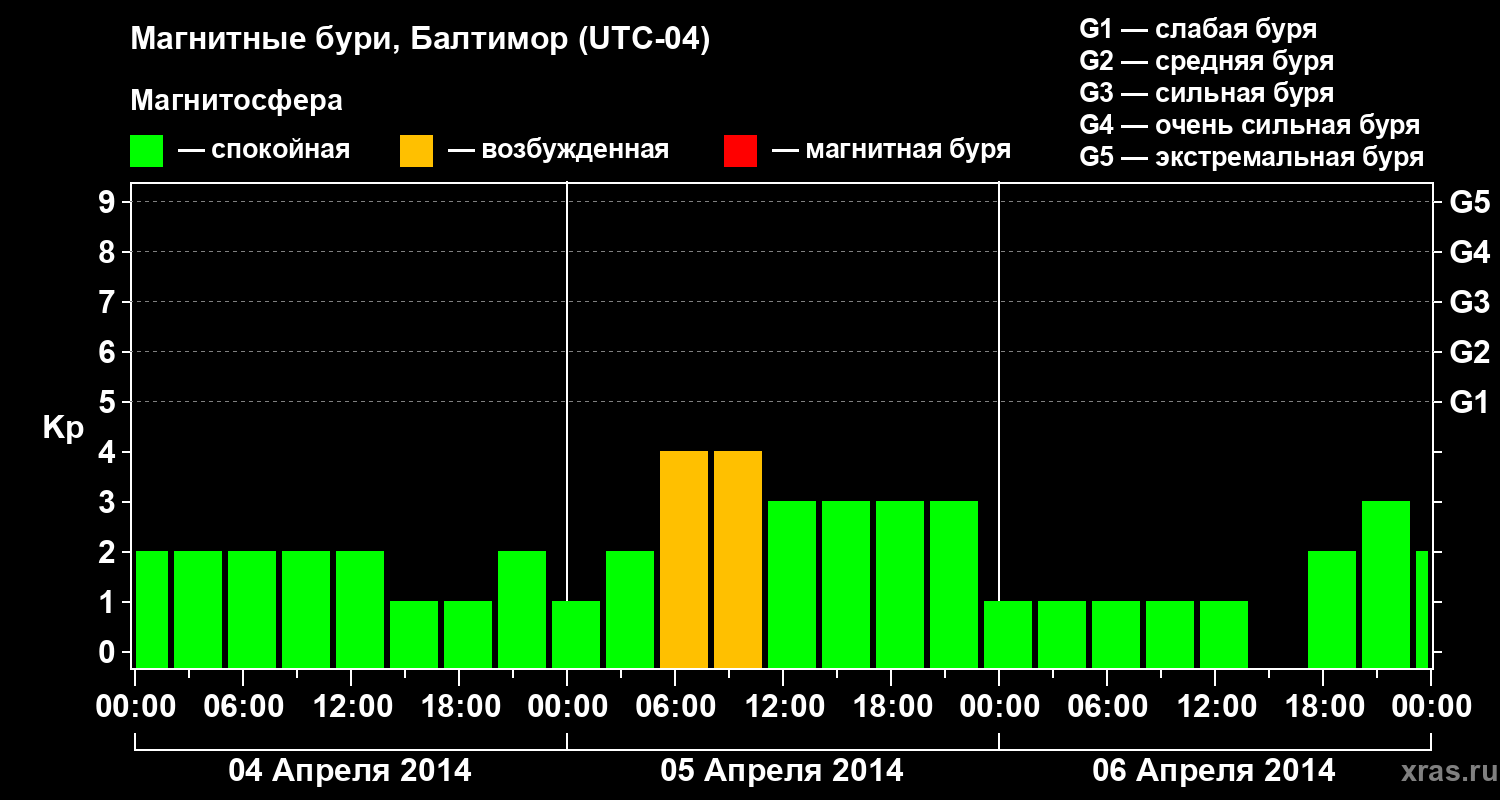Click the red 'магнитная буря' legend swatch
1500x800 pixels.
point(740,151)
